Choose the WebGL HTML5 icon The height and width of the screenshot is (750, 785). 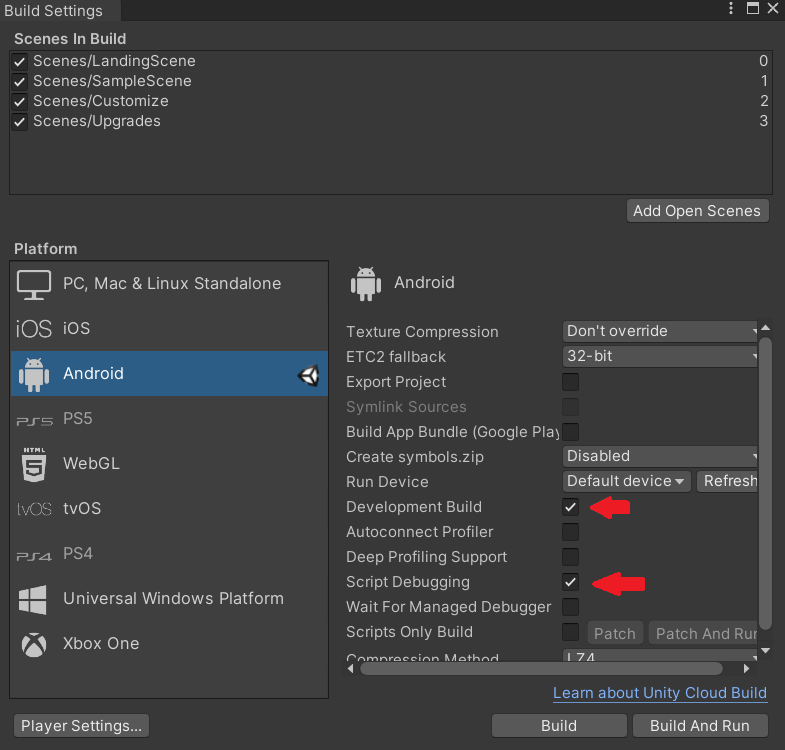[x=34, y=465]
